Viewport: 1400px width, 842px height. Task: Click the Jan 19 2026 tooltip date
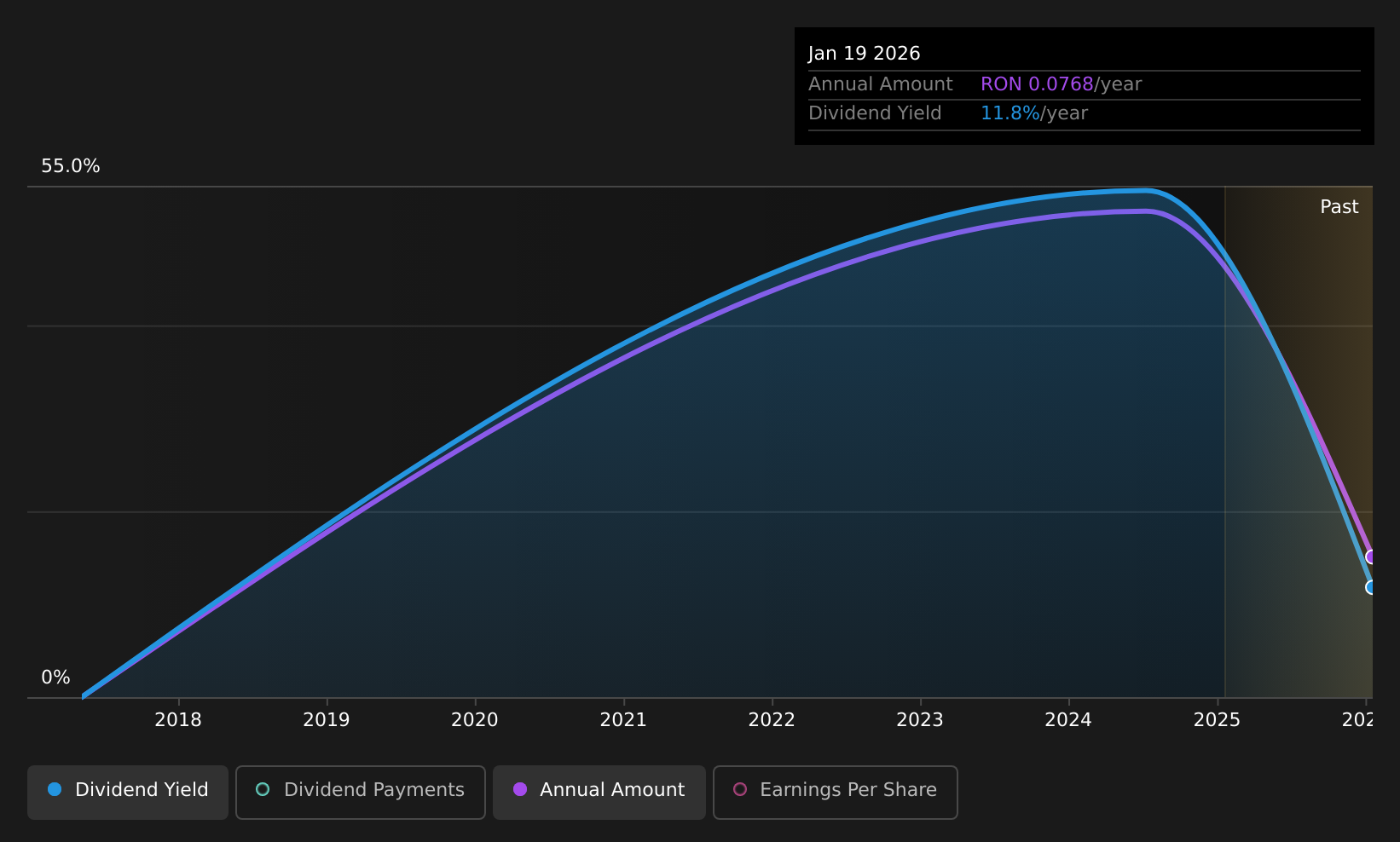coord(864,54)
